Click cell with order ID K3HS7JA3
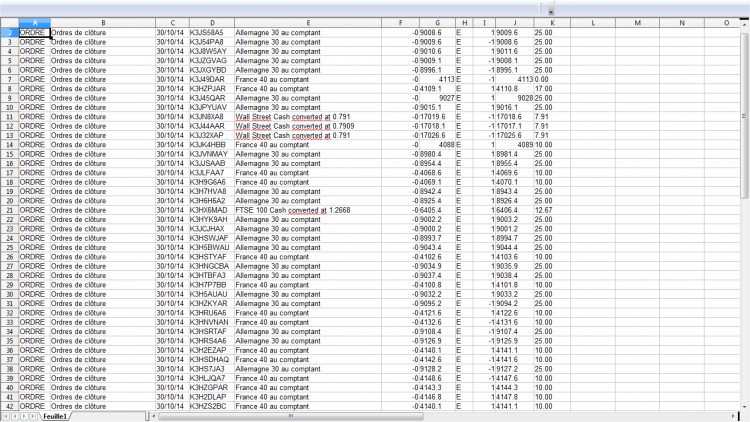Viewport: 750px width, 422px height. point(212,369)
